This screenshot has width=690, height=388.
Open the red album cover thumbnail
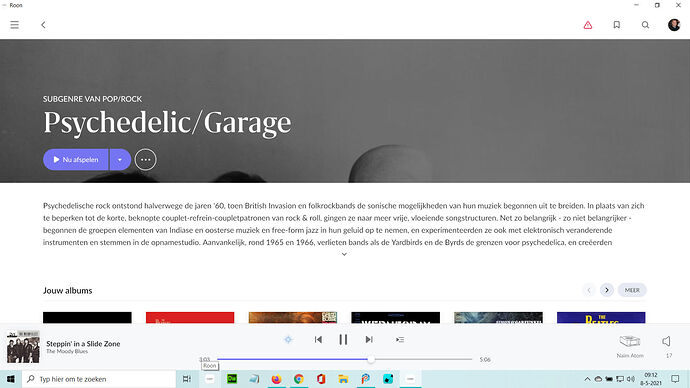(190, 318)
